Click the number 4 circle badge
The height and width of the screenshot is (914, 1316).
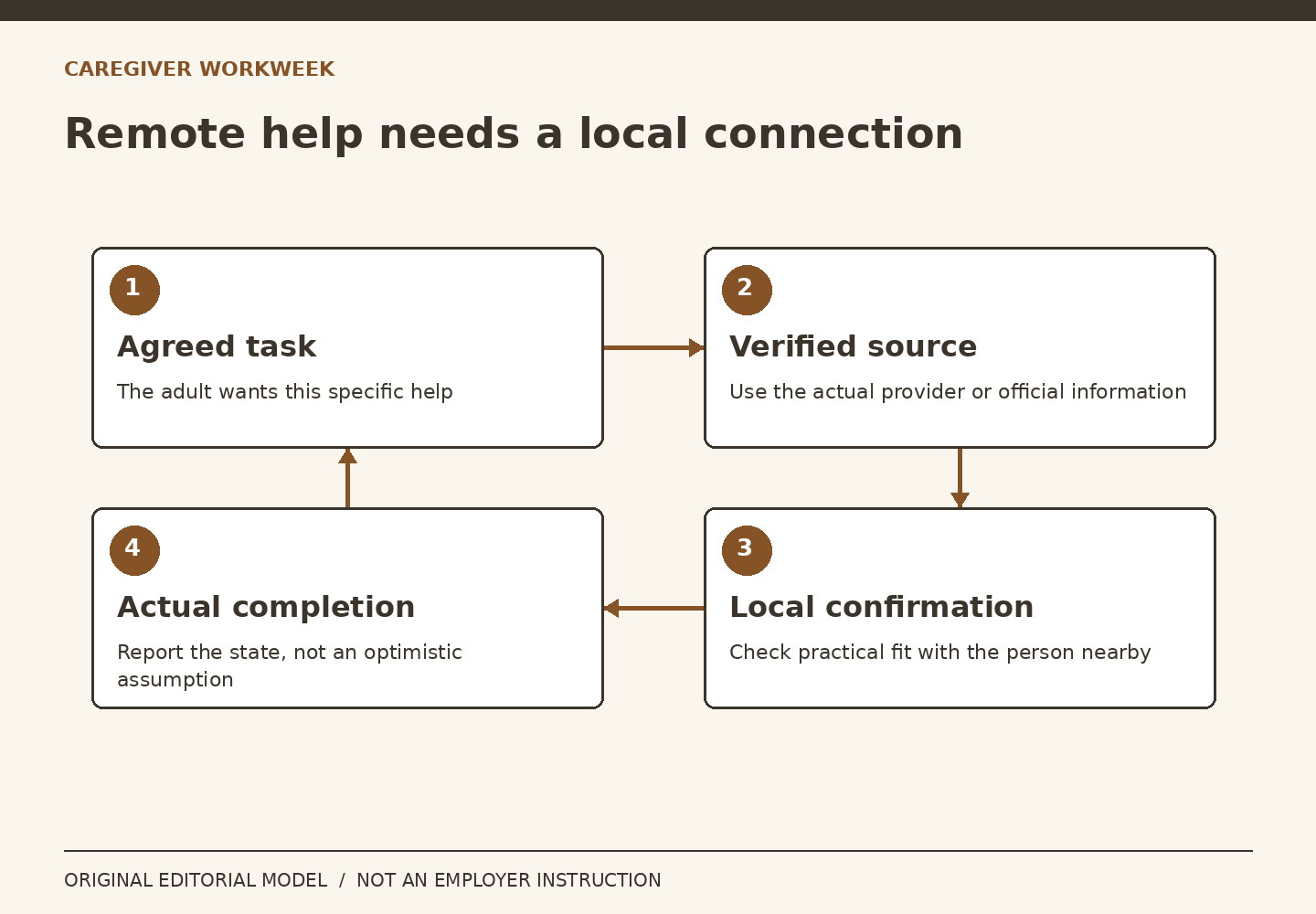(x=134, y=550)
